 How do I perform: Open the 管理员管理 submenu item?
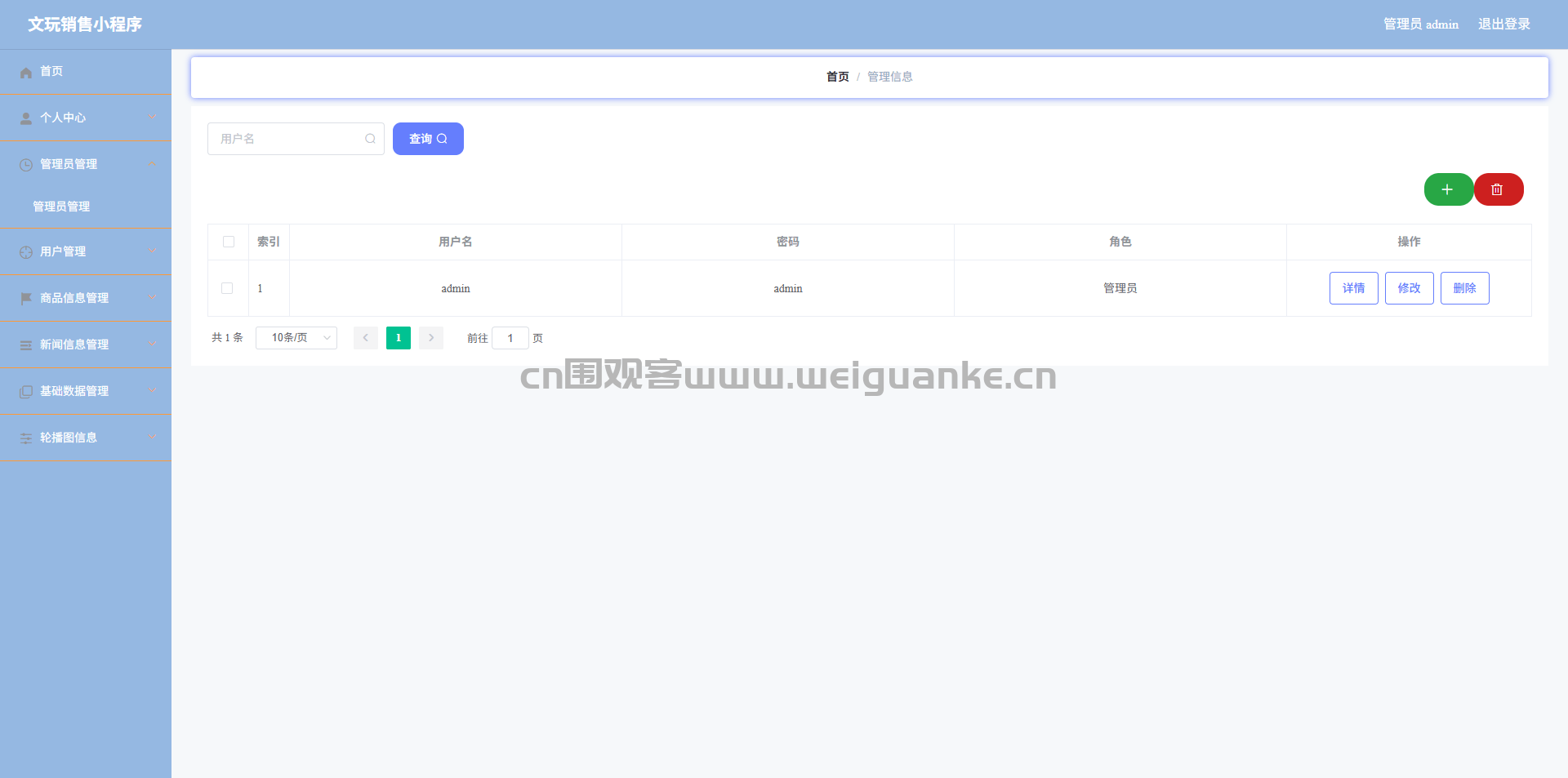[x=61, y=207]
